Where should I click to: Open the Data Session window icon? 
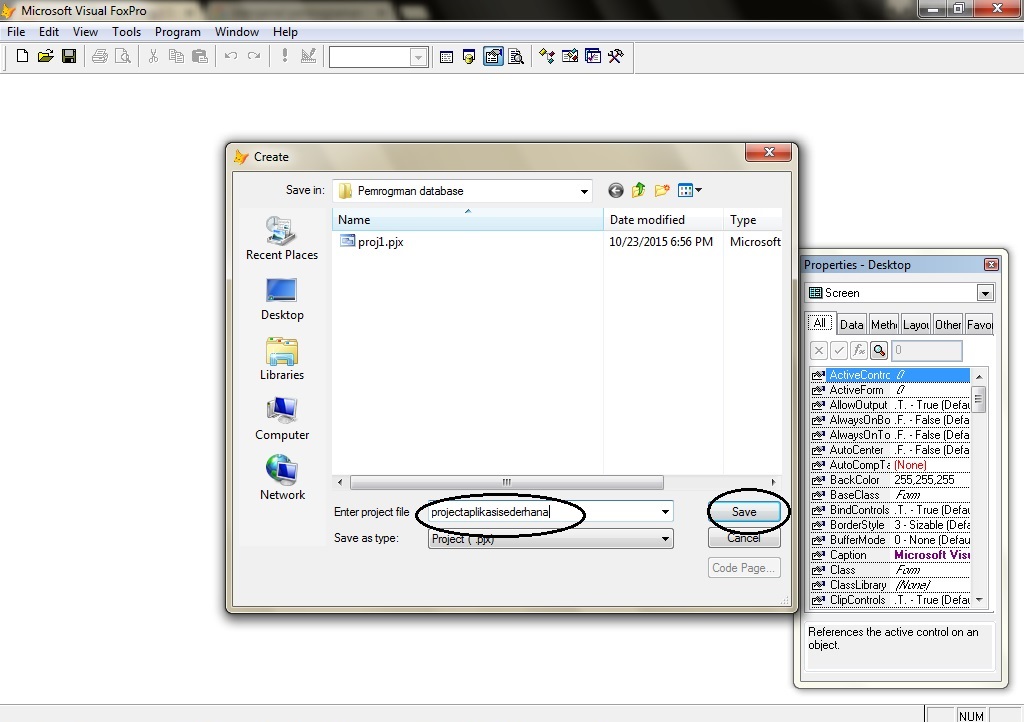click(469, 57)
